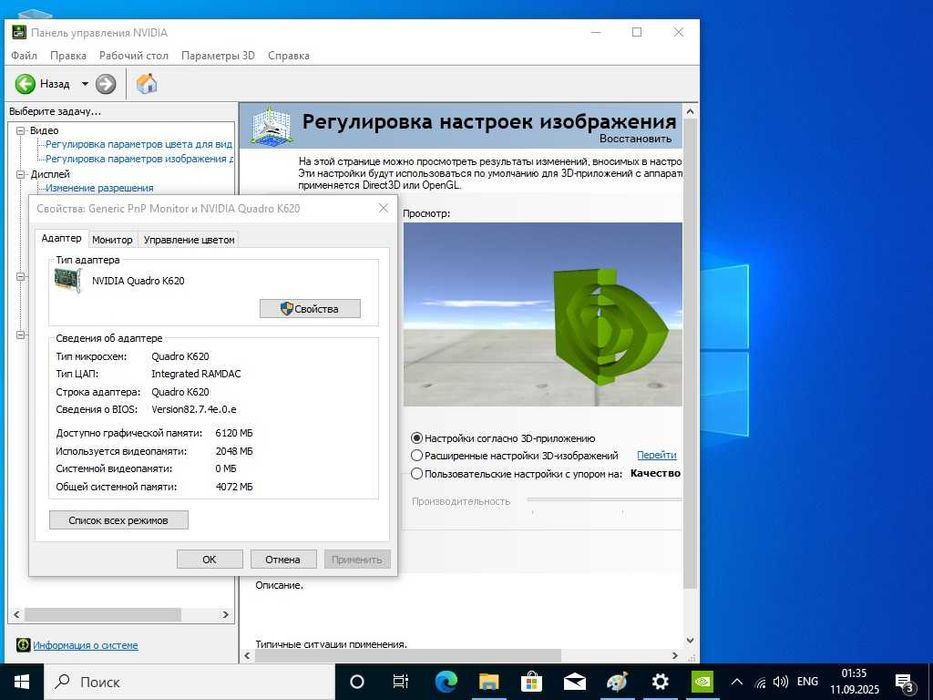The width and height of the screenshot is (933, 700).
Task: Switch to the Монитор tab
Action: pyautogui.click(x=112, y=239)
